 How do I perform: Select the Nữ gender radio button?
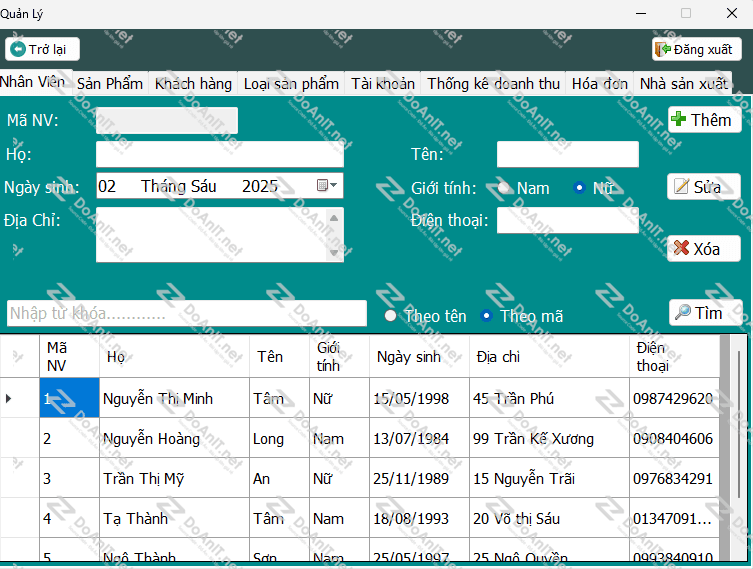point(580,188)
